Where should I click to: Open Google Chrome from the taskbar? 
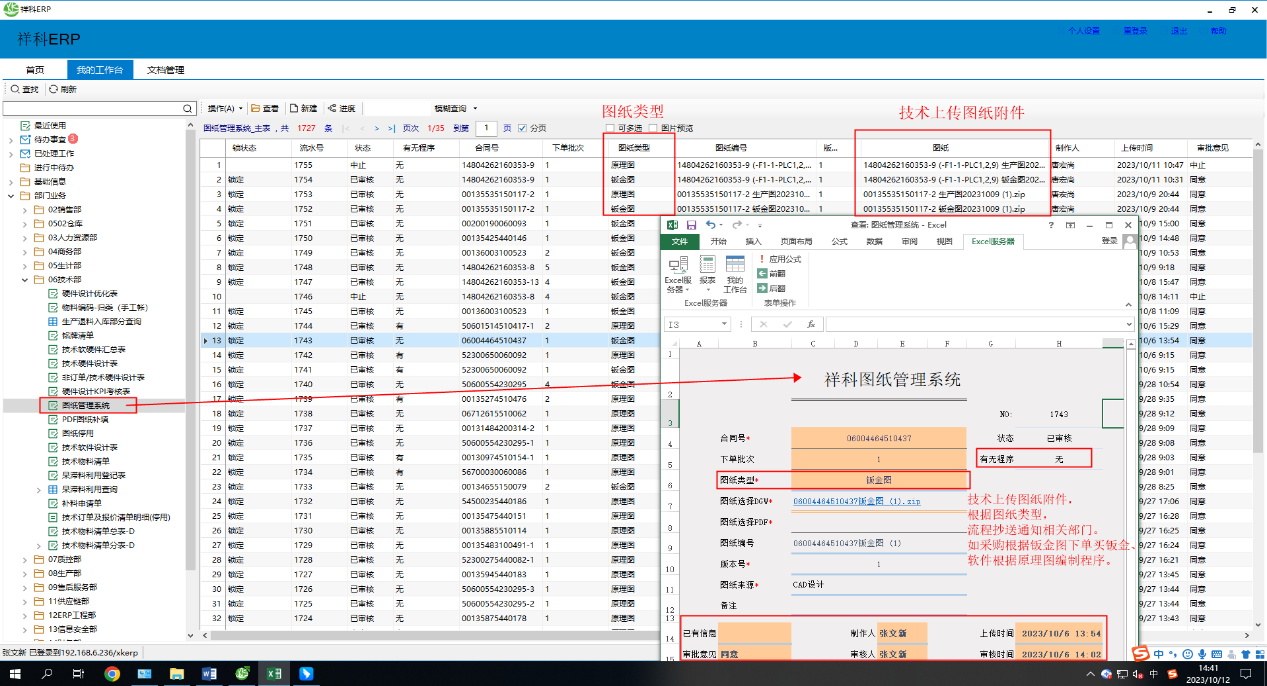click(x=112, y=674)
